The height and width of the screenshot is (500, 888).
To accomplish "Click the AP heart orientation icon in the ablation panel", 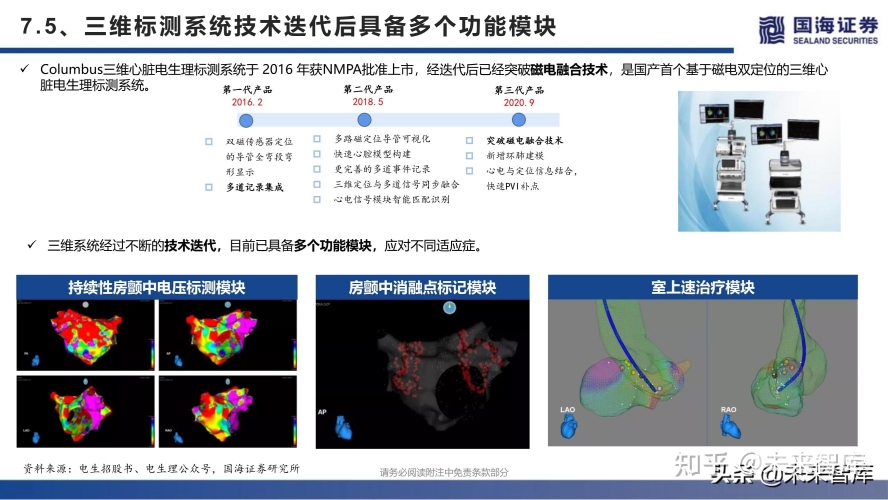I will pos(343,428).
